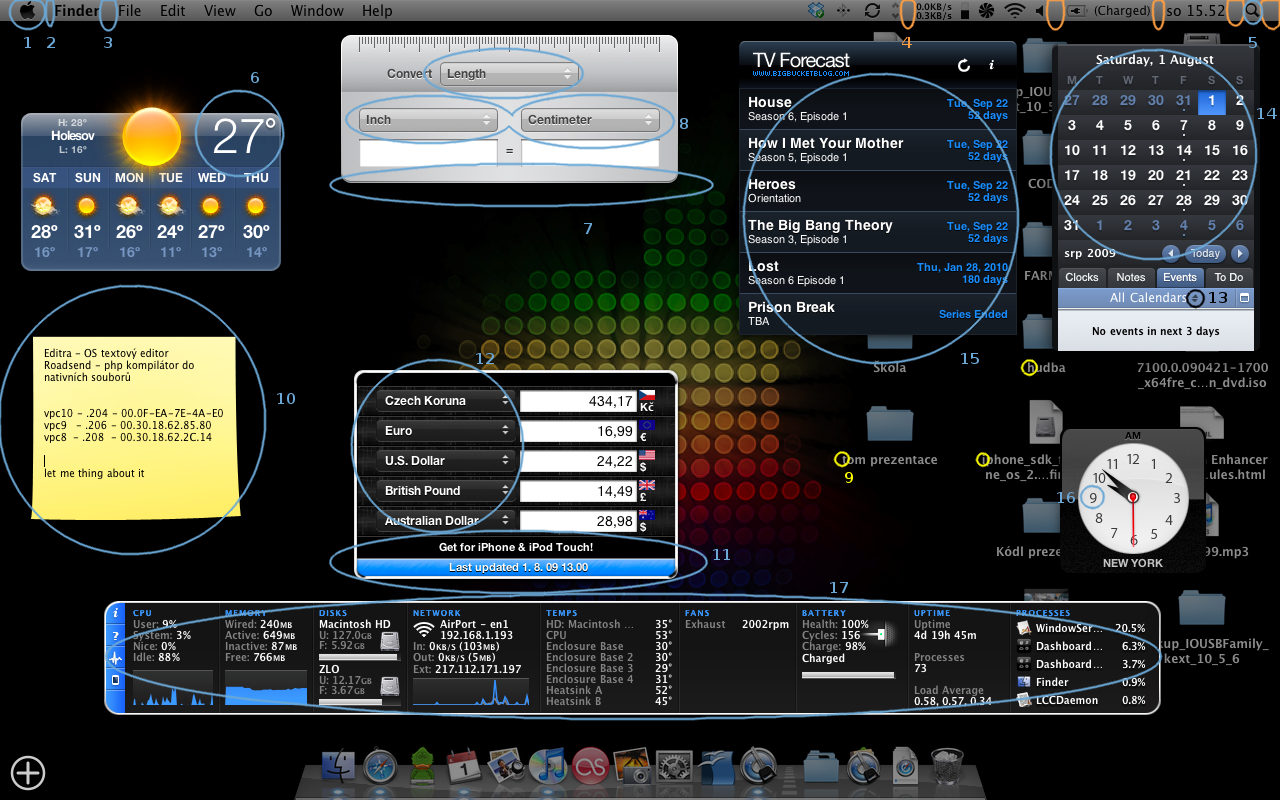The image size is (1280, 800).
Task: Open the Window menu
Action: pos(317,11)
